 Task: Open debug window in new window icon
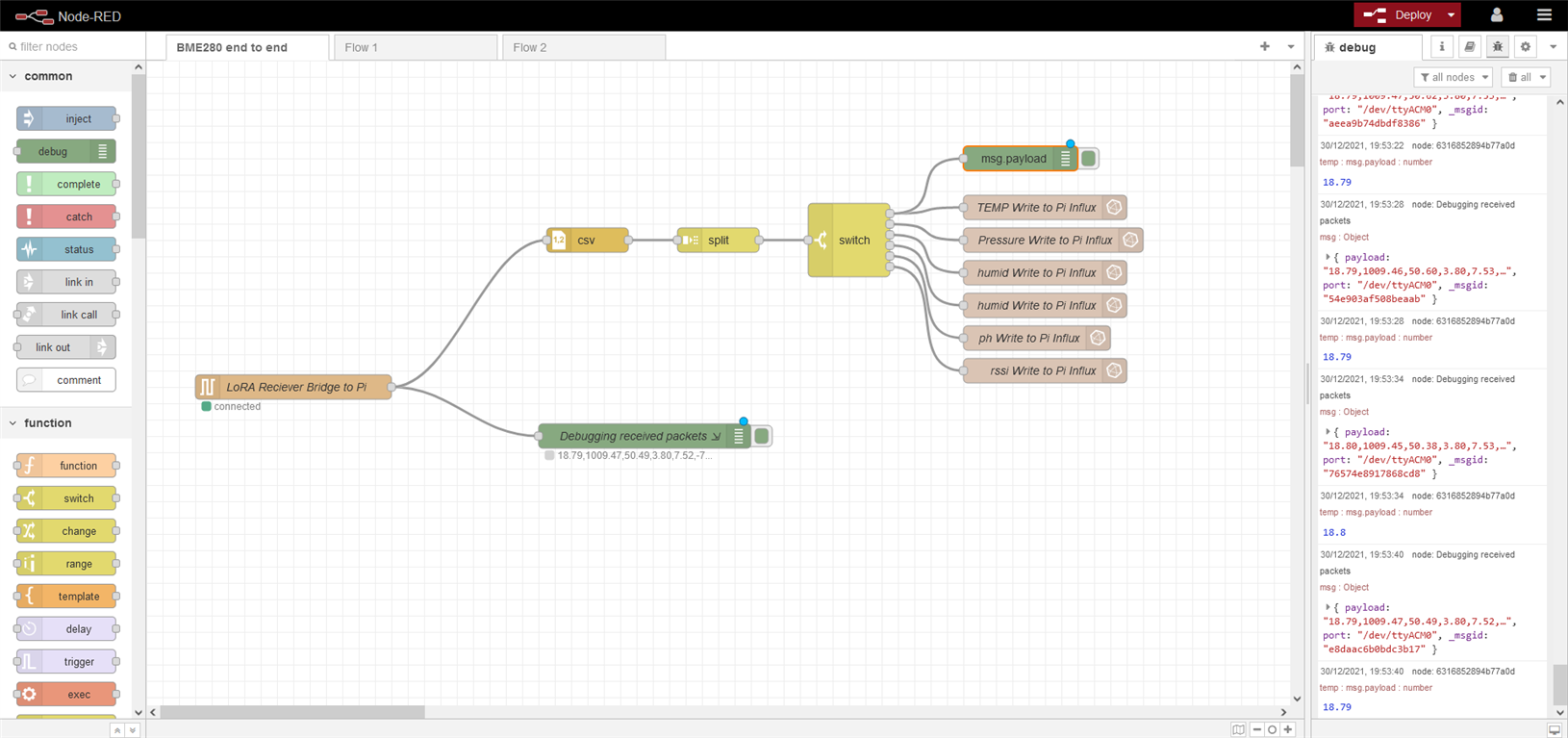pyautogui.click(x=1555, y=730)
